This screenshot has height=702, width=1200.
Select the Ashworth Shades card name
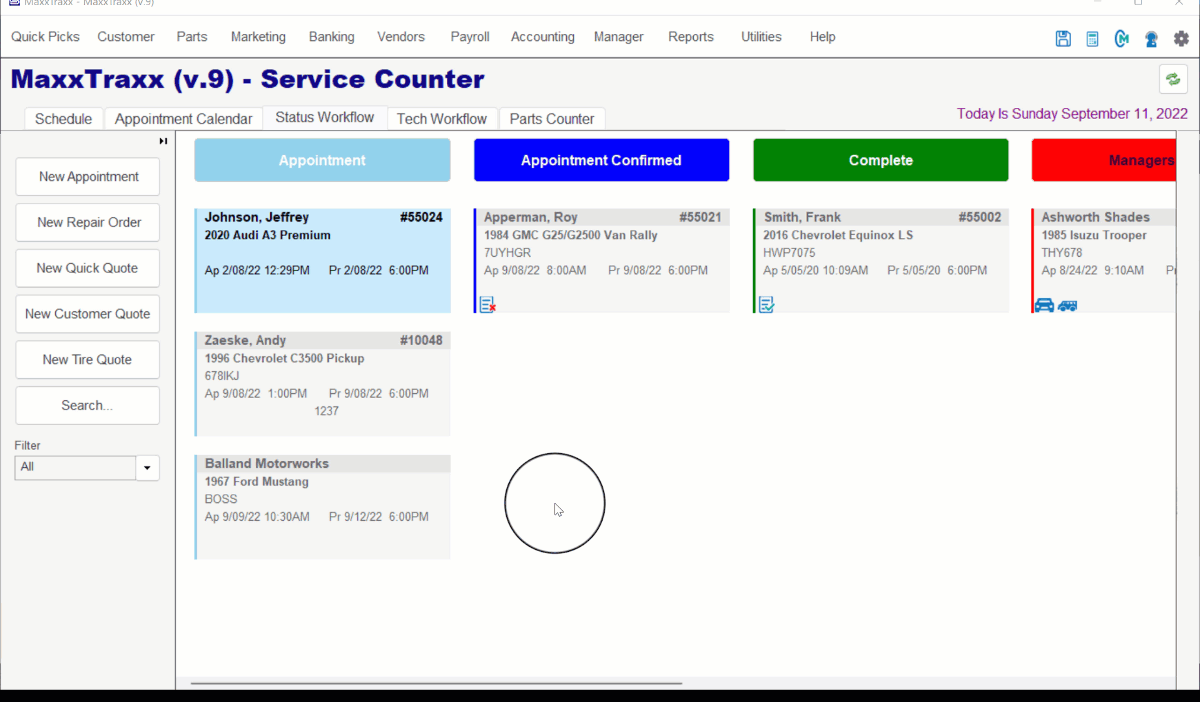point(1096,217)
